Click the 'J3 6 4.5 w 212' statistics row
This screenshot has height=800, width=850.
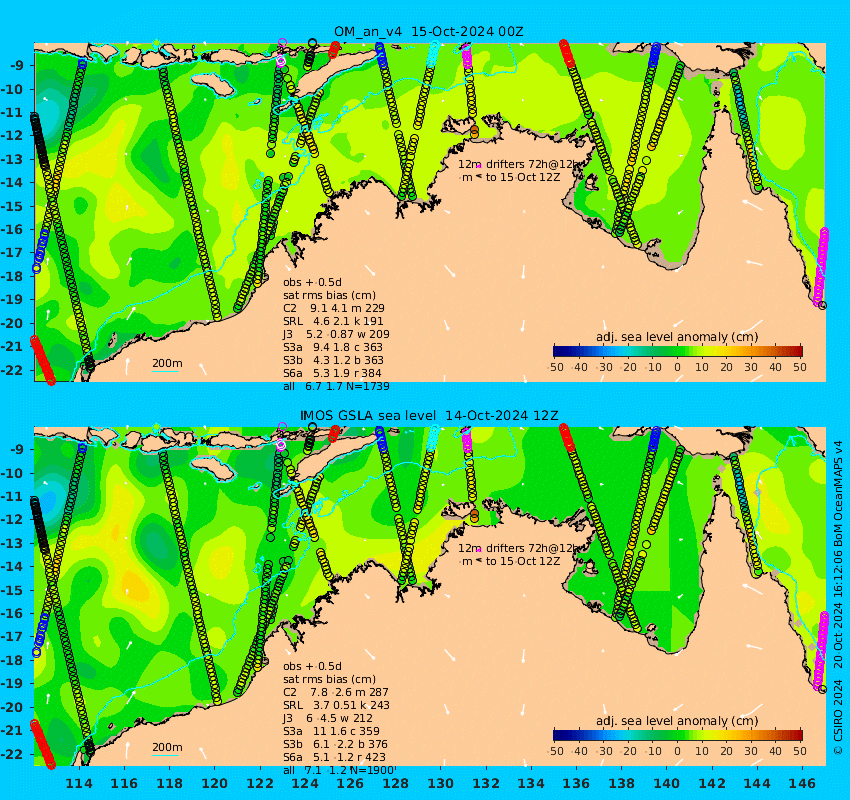328,719
